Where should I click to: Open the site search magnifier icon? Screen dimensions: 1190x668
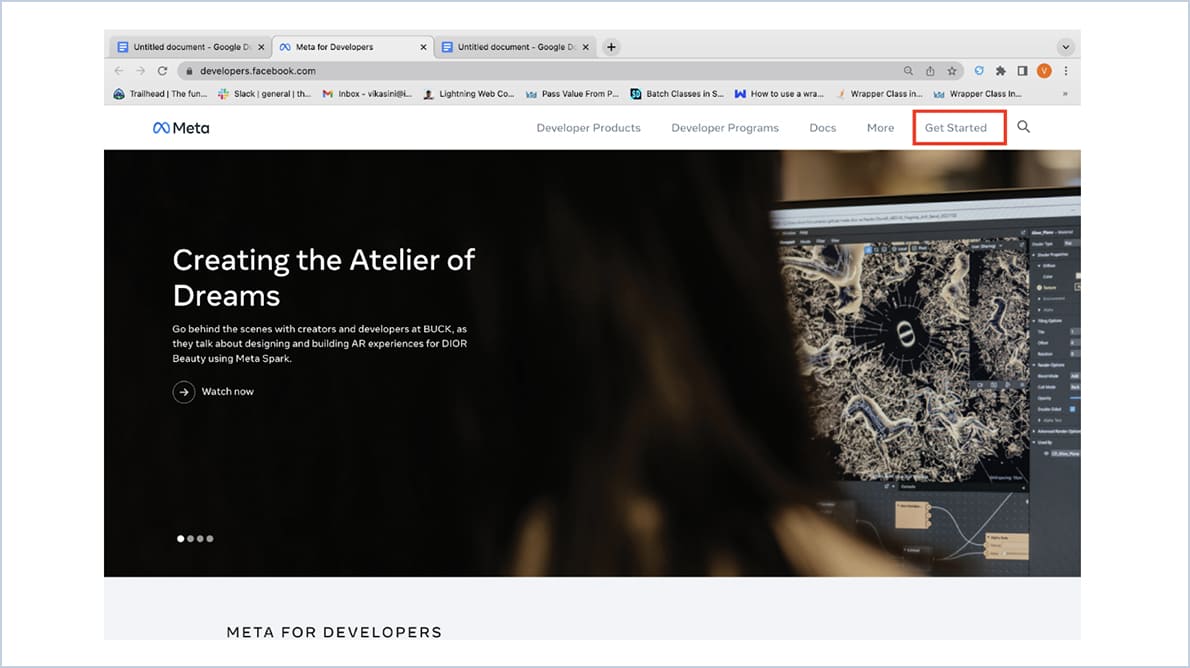pos(1023,127)
